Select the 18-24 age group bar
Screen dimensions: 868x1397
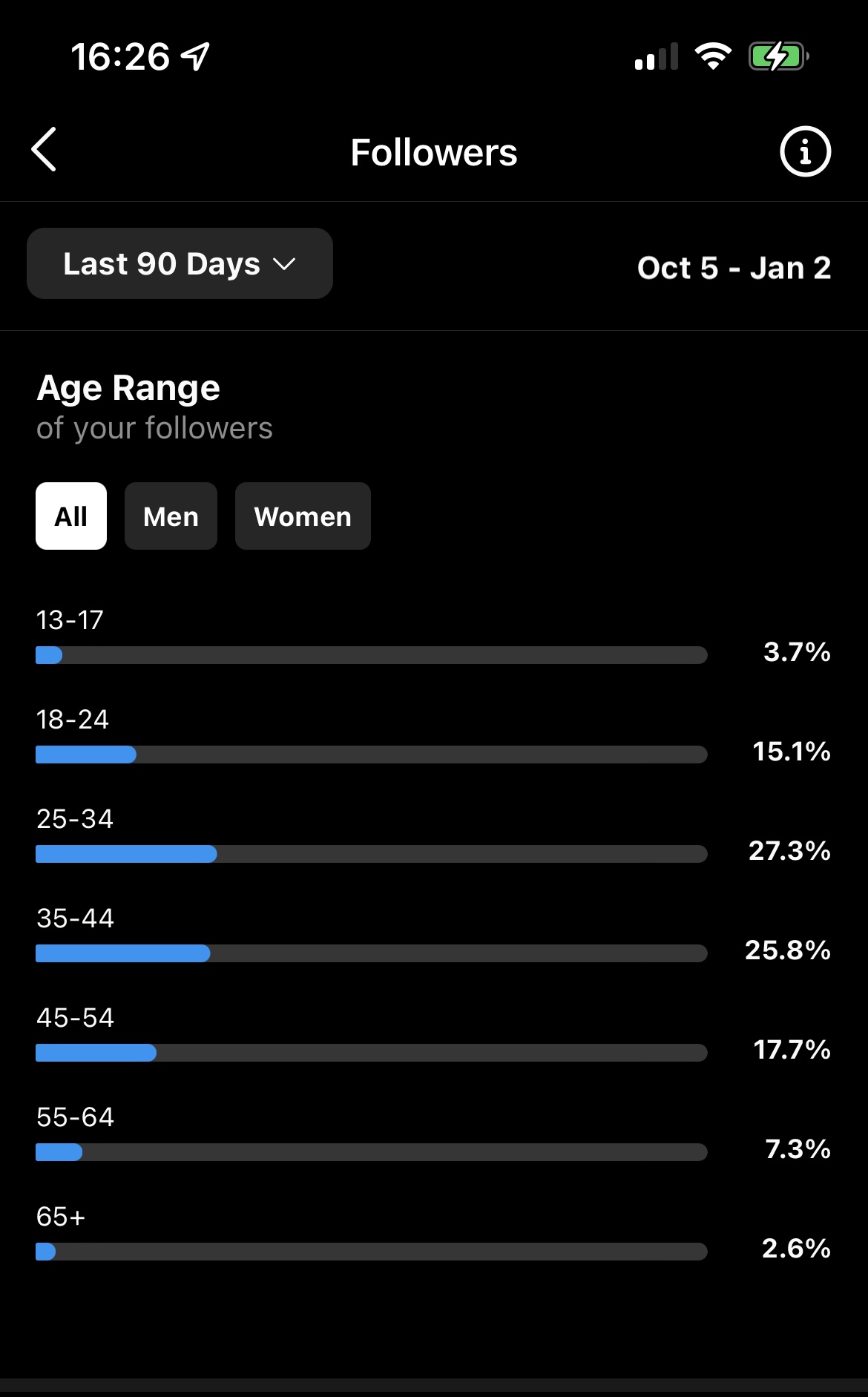click(372, 755)
